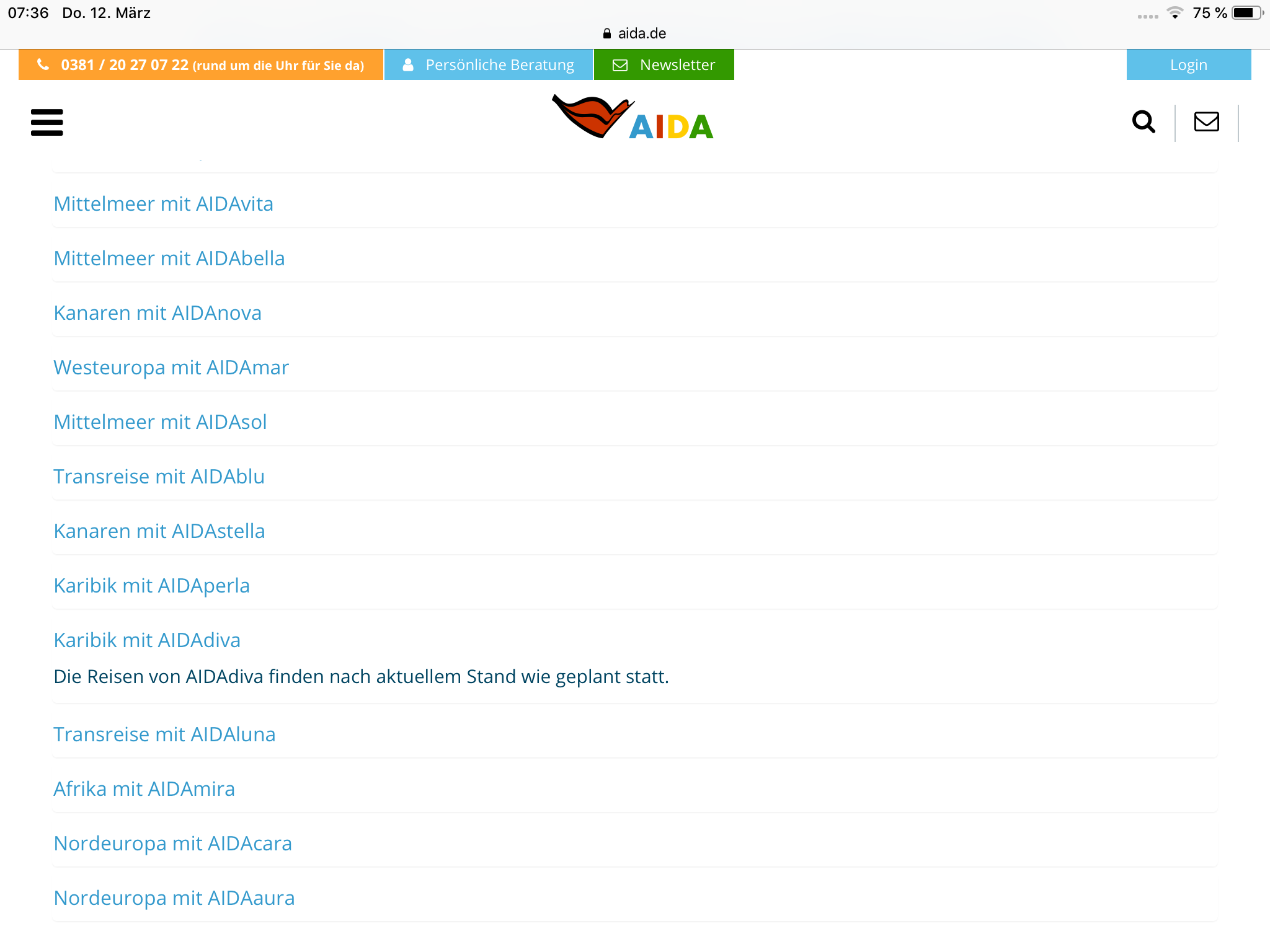Expand Mittelmeer mit AIDAsol entry
The width and height of the screenshot is (1270, 952).
[x=160, y=422]
